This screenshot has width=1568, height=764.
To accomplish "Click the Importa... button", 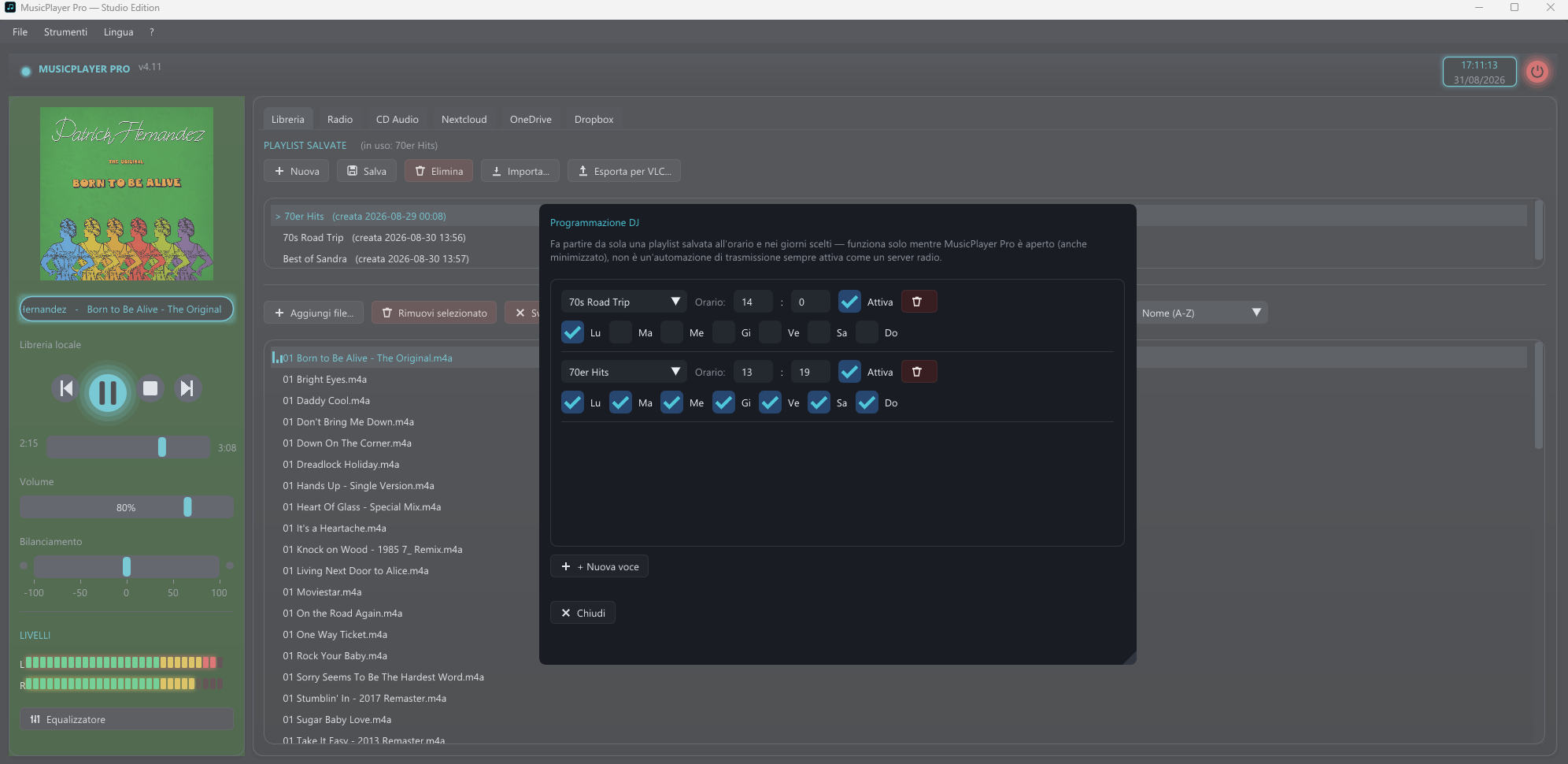I will pyautogui.click(x=520, y=171).
